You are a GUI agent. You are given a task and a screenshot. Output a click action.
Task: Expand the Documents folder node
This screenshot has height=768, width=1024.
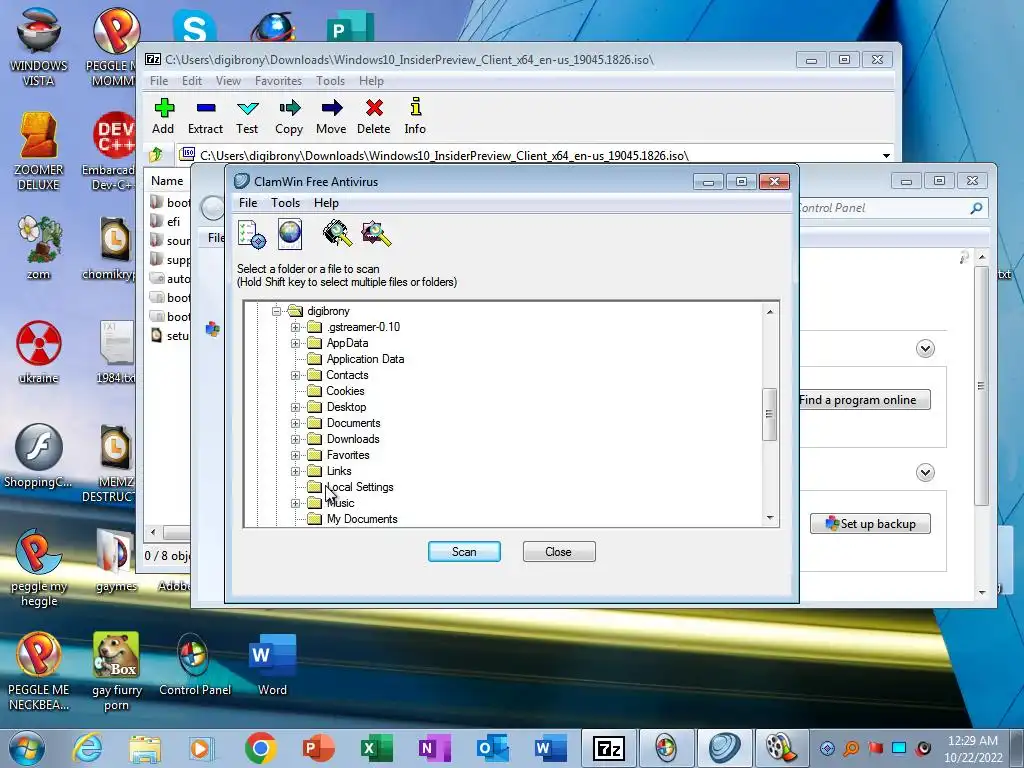[295, 423]
